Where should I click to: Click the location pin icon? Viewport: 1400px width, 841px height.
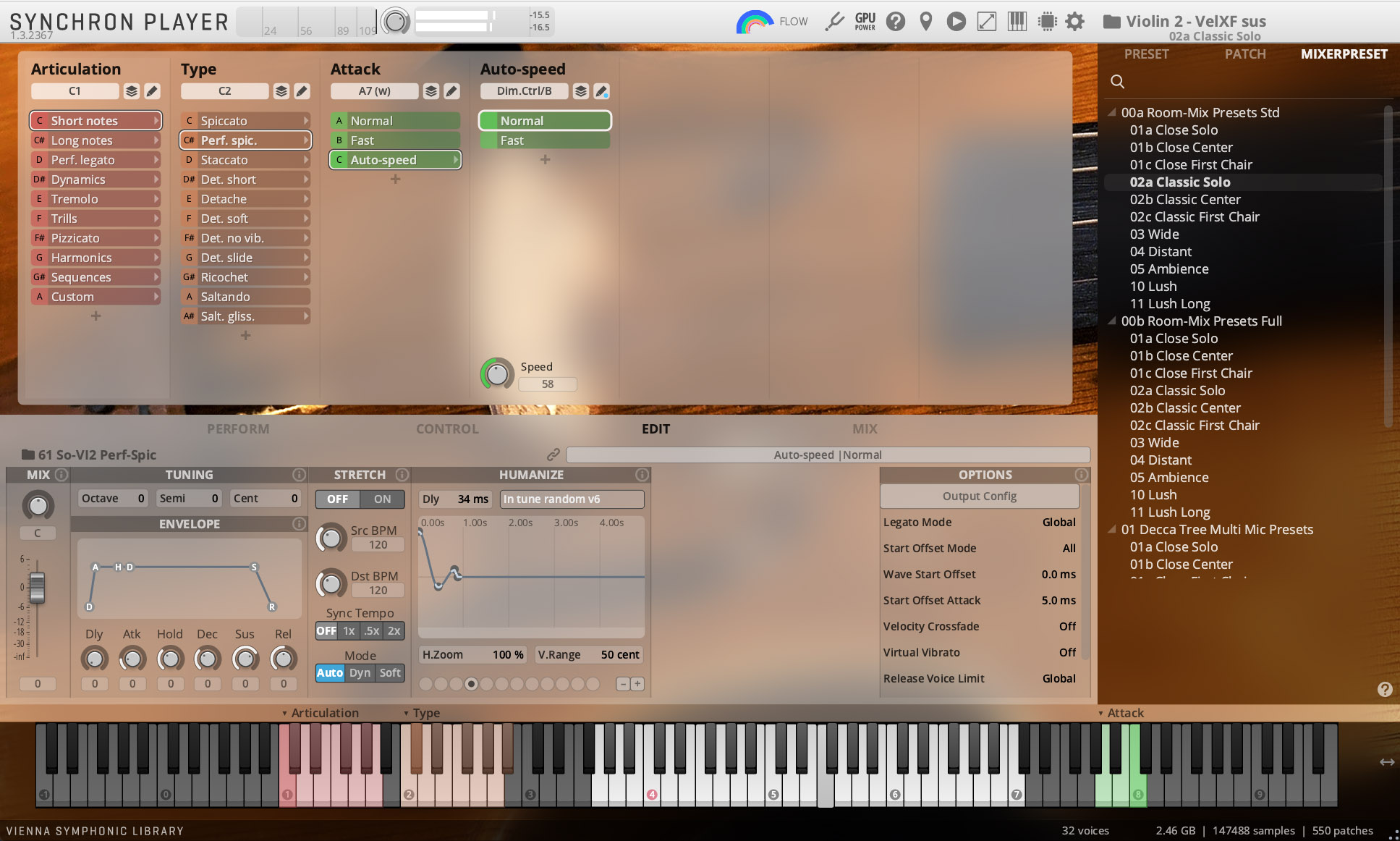tap(925, 22)
